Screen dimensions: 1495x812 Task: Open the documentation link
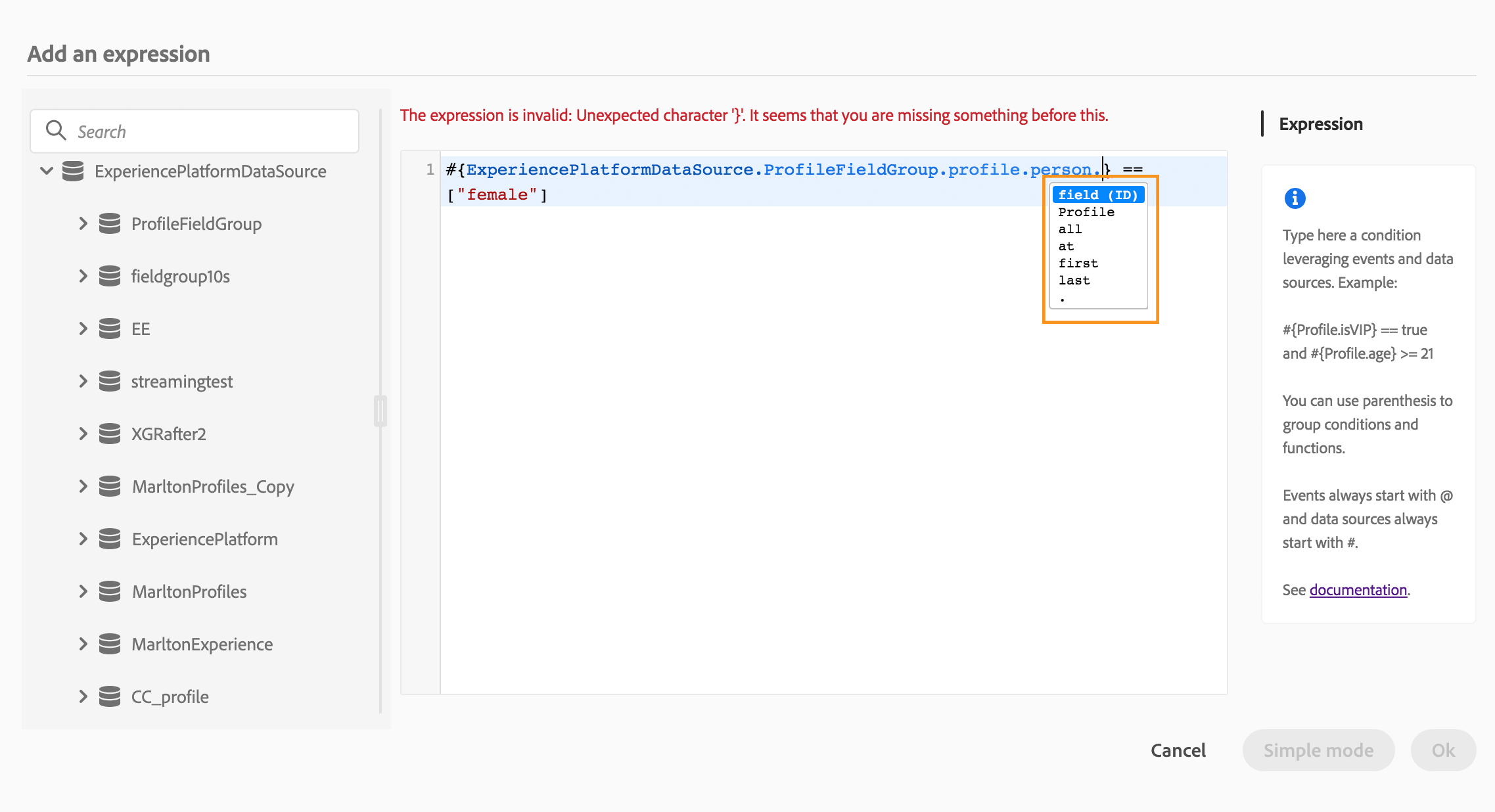coord(1358,590)
